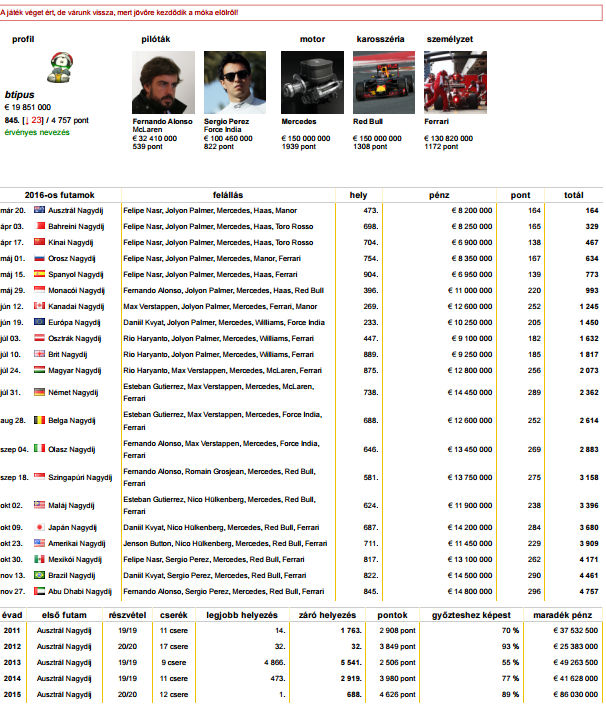Click the legjobb helyezés column header

[x=242, y=615]
